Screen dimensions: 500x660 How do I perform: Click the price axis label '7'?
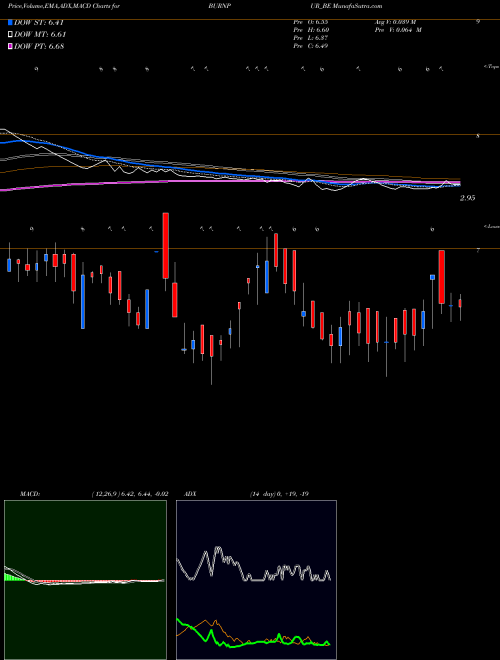(478, 250)
